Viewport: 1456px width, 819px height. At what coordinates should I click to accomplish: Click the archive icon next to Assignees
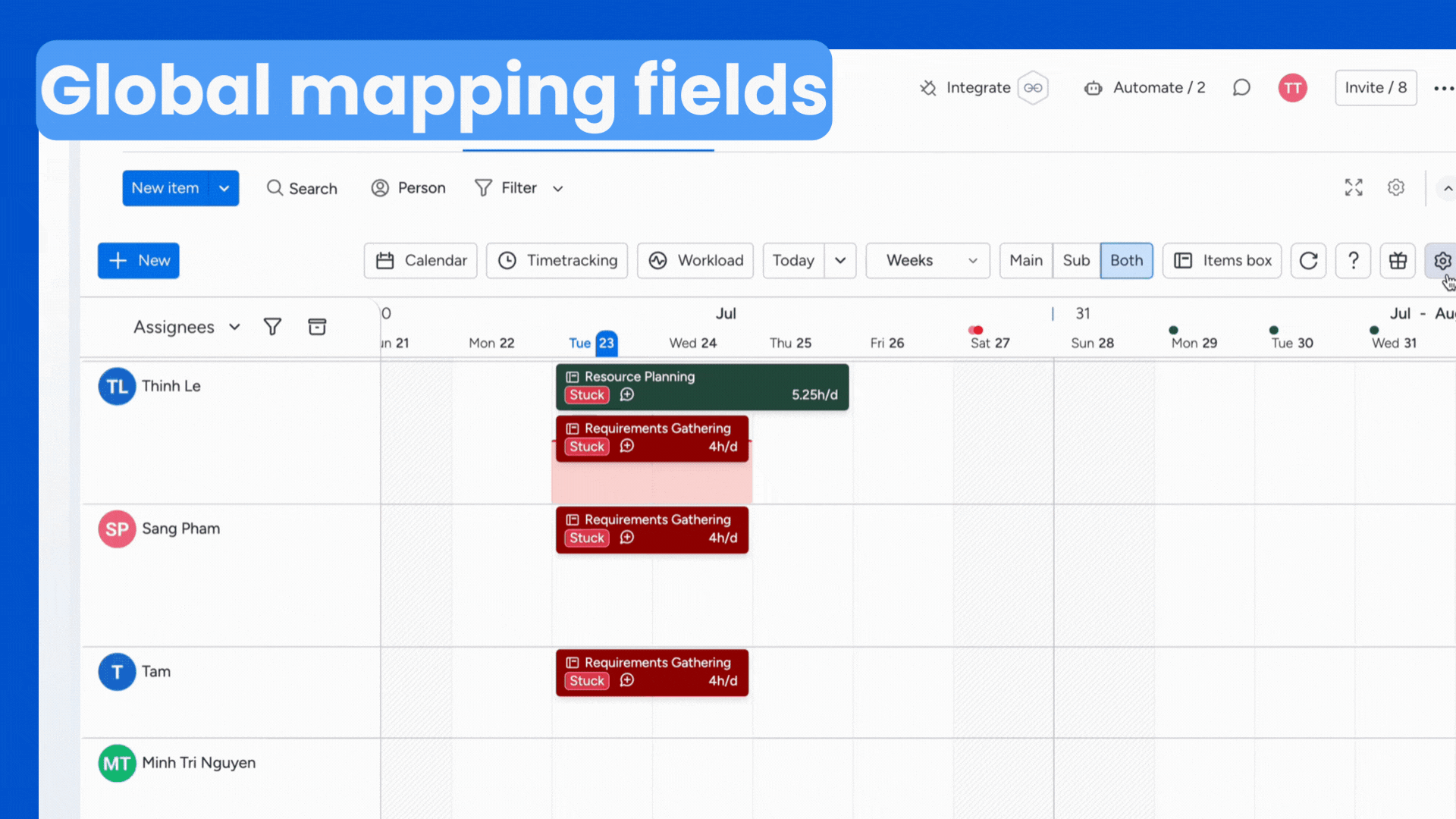click(x=317, y=326)
